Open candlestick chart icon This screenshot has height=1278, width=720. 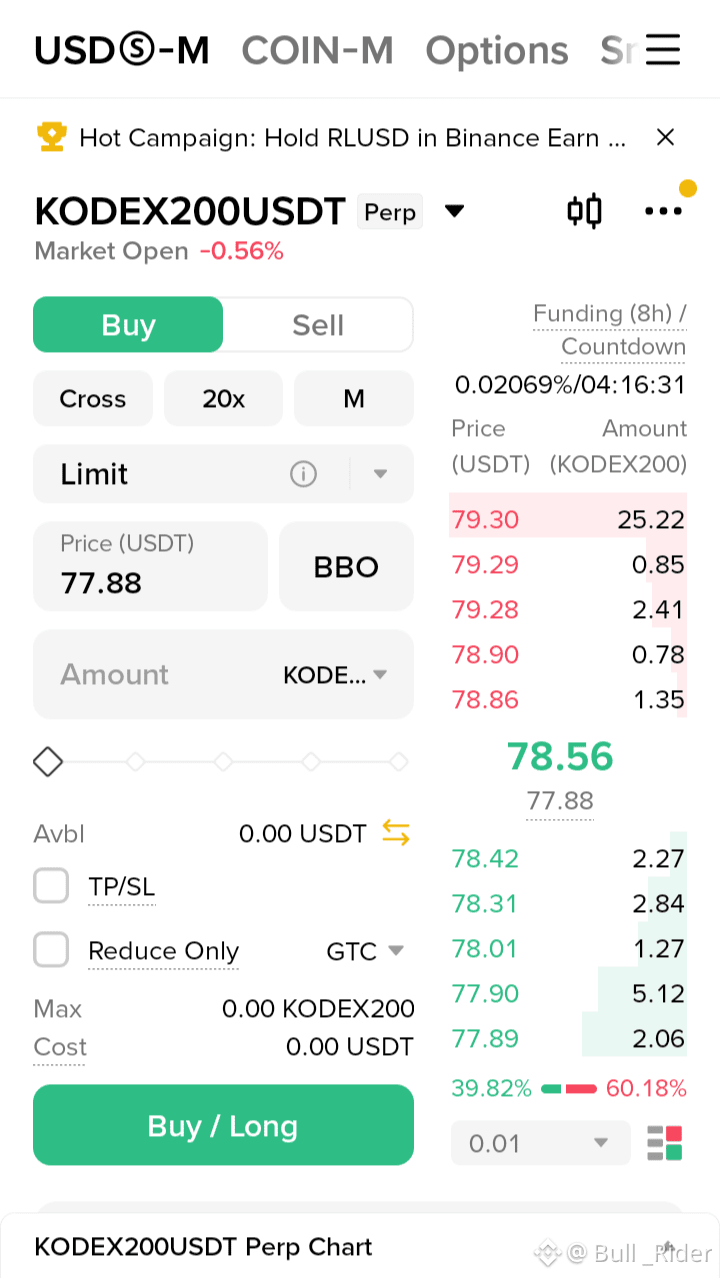(584, 211)
